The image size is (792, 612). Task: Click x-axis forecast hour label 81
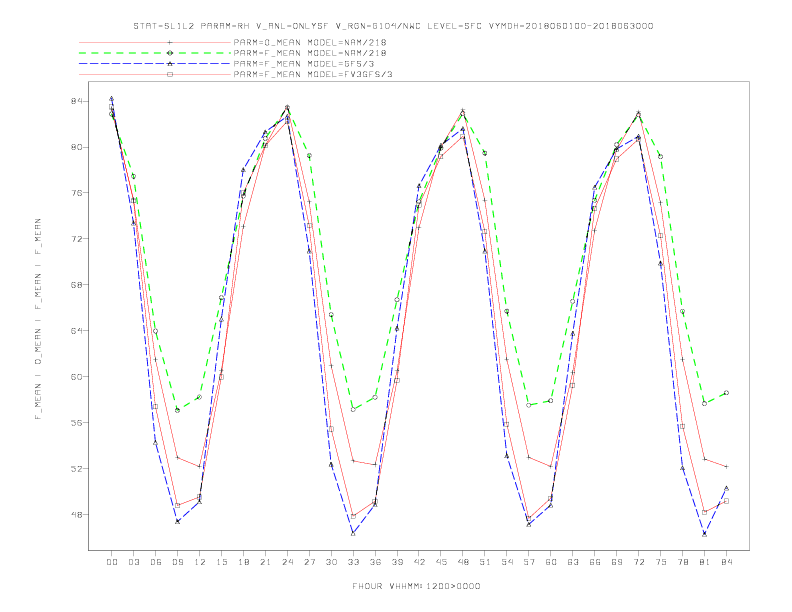point(705,562)
